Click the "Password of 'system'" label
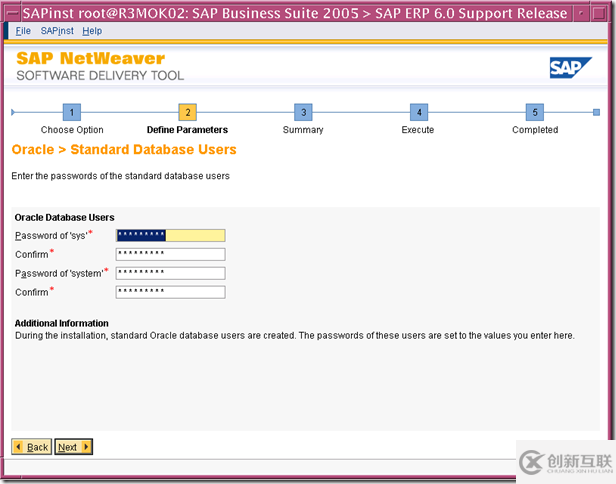 pos(61,273)
